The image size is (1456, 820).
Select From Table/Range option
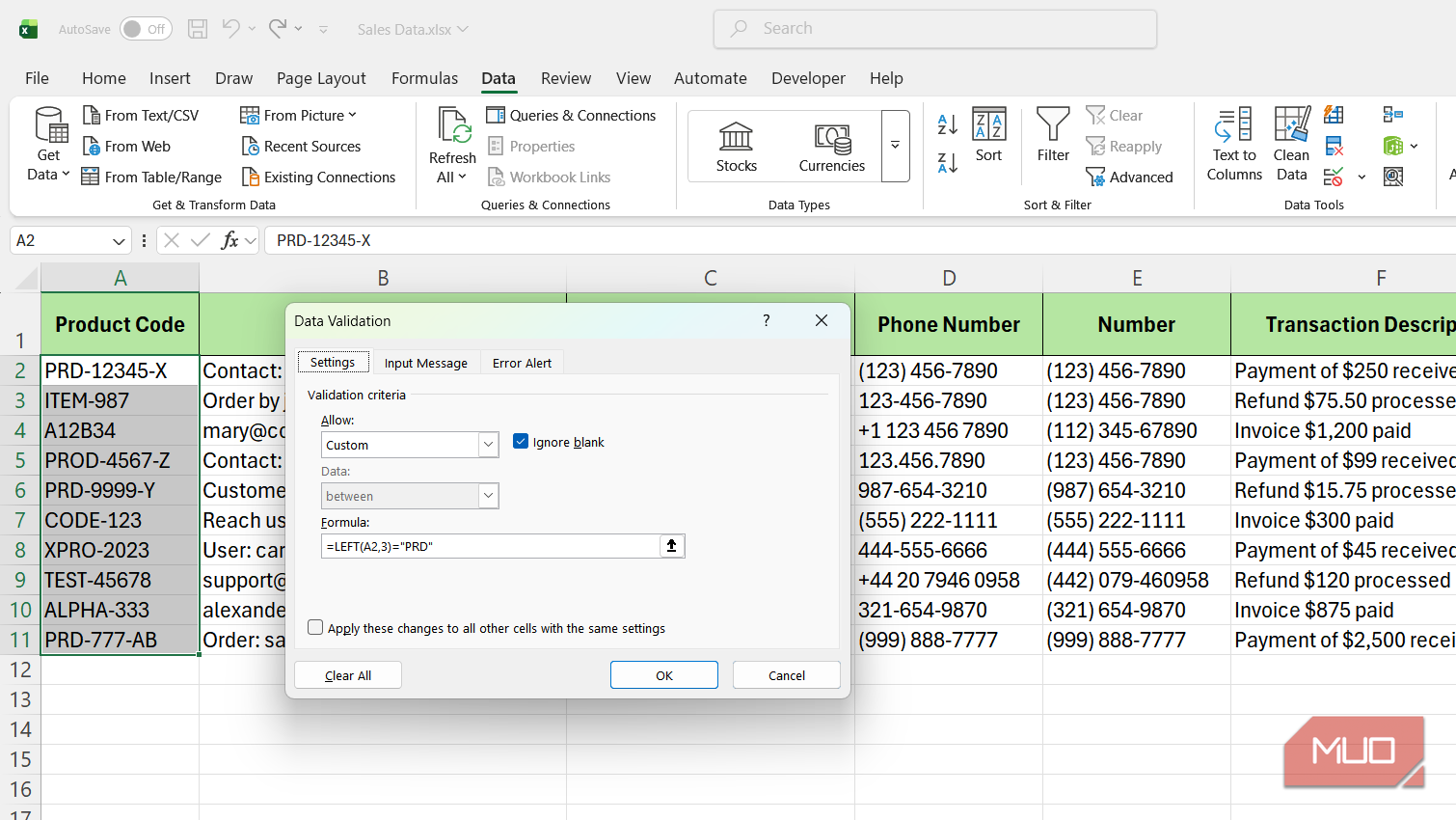[152, 177]
